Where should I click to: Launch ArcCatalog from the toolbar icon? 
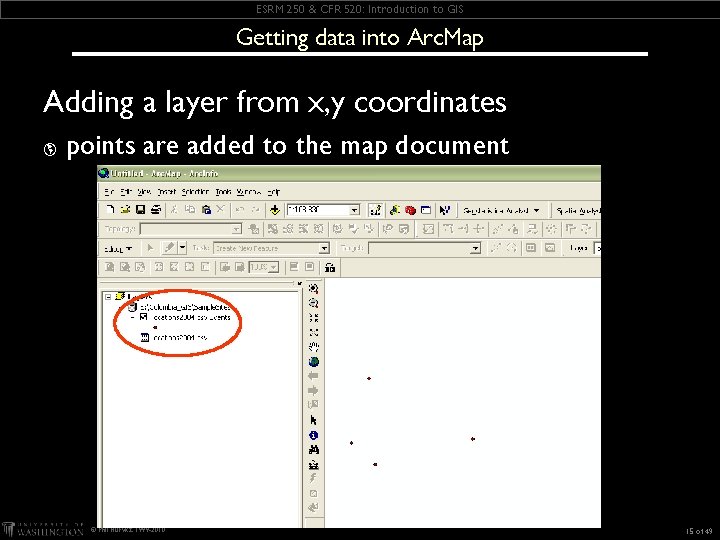(394, 210)
